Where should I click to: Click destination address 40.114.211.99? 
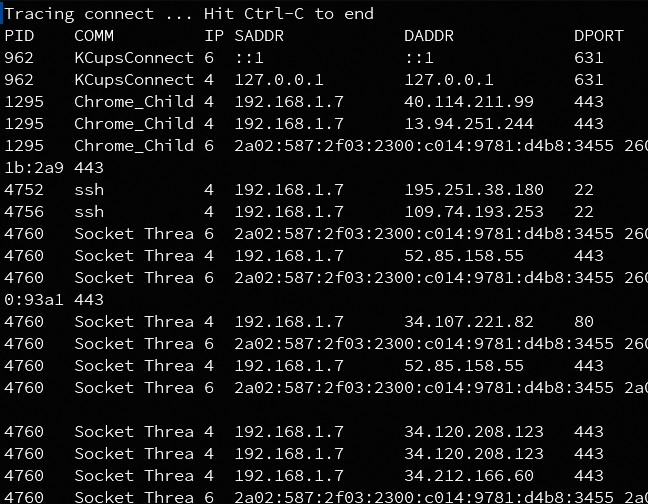(x=469, y=102)
